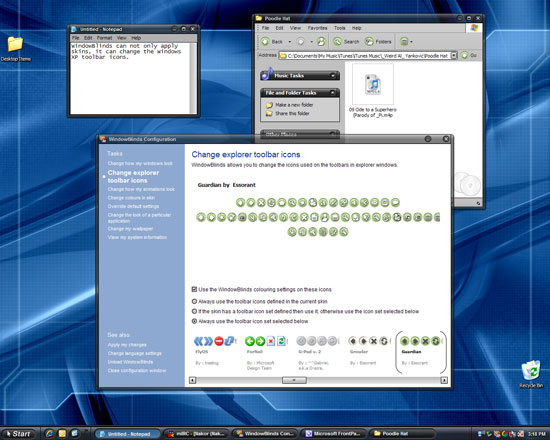Open the Favorites menu in Poodle Hat window
This screenshot has width=550, height=440.
[x=317, y=28]
